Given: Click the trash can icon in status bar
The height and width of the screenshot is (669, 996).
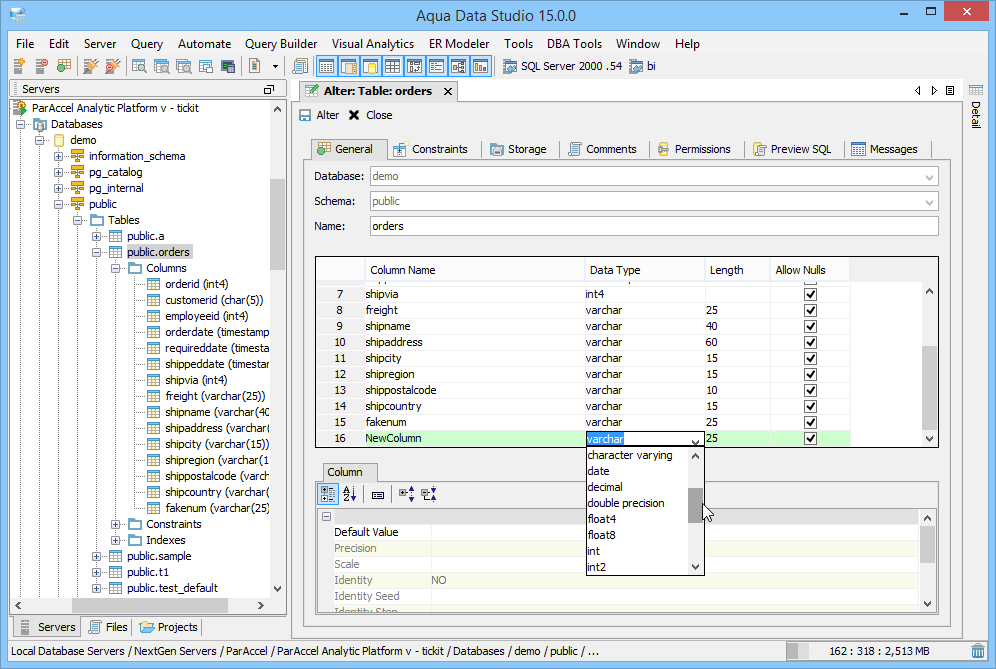Looking at the screenshot, I should coord(978,652).
